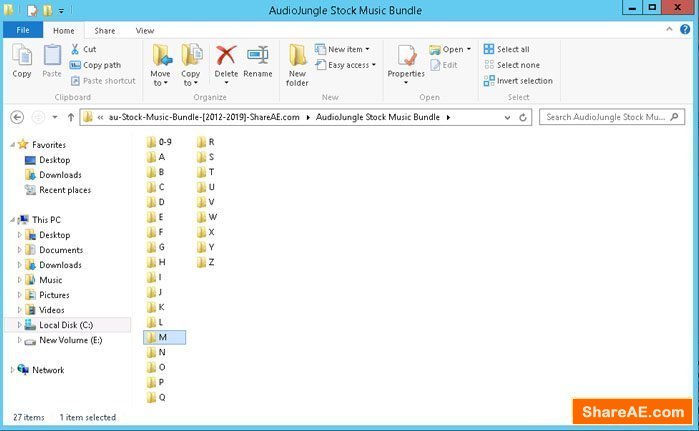The width and height of the screenshot is (699, 431).
Task: Switch to the Home ribbon tab
Action: 64,30
